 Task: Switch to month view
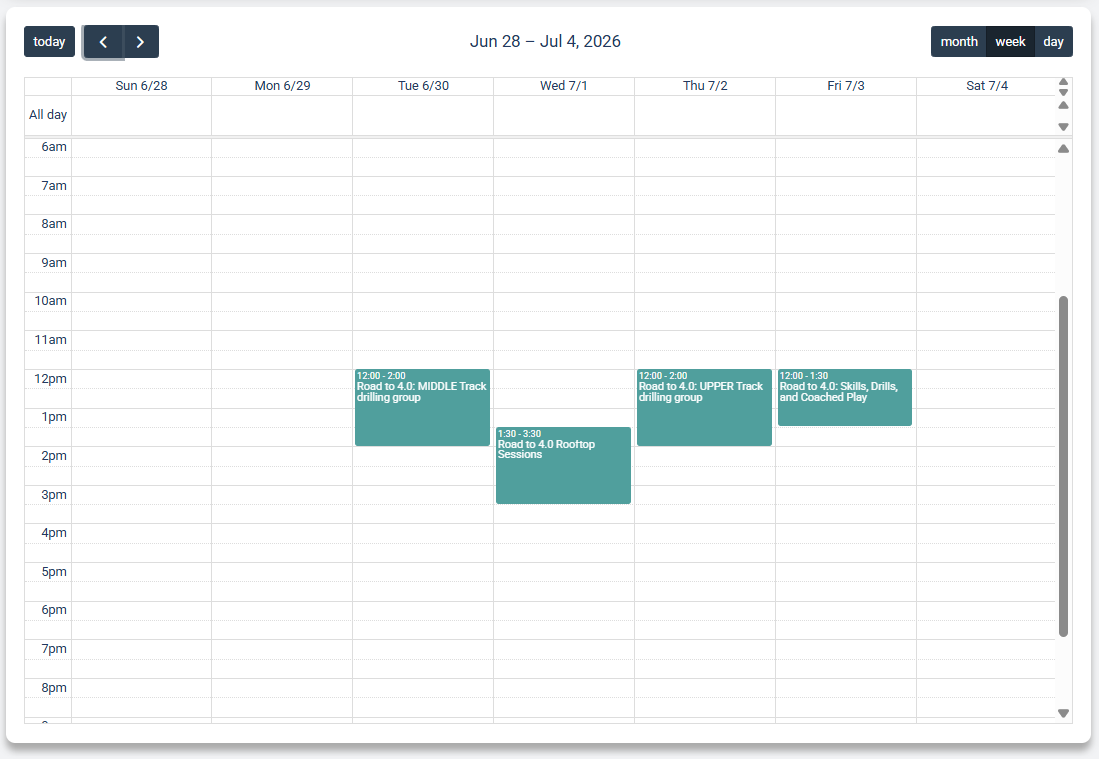(958, 42)
